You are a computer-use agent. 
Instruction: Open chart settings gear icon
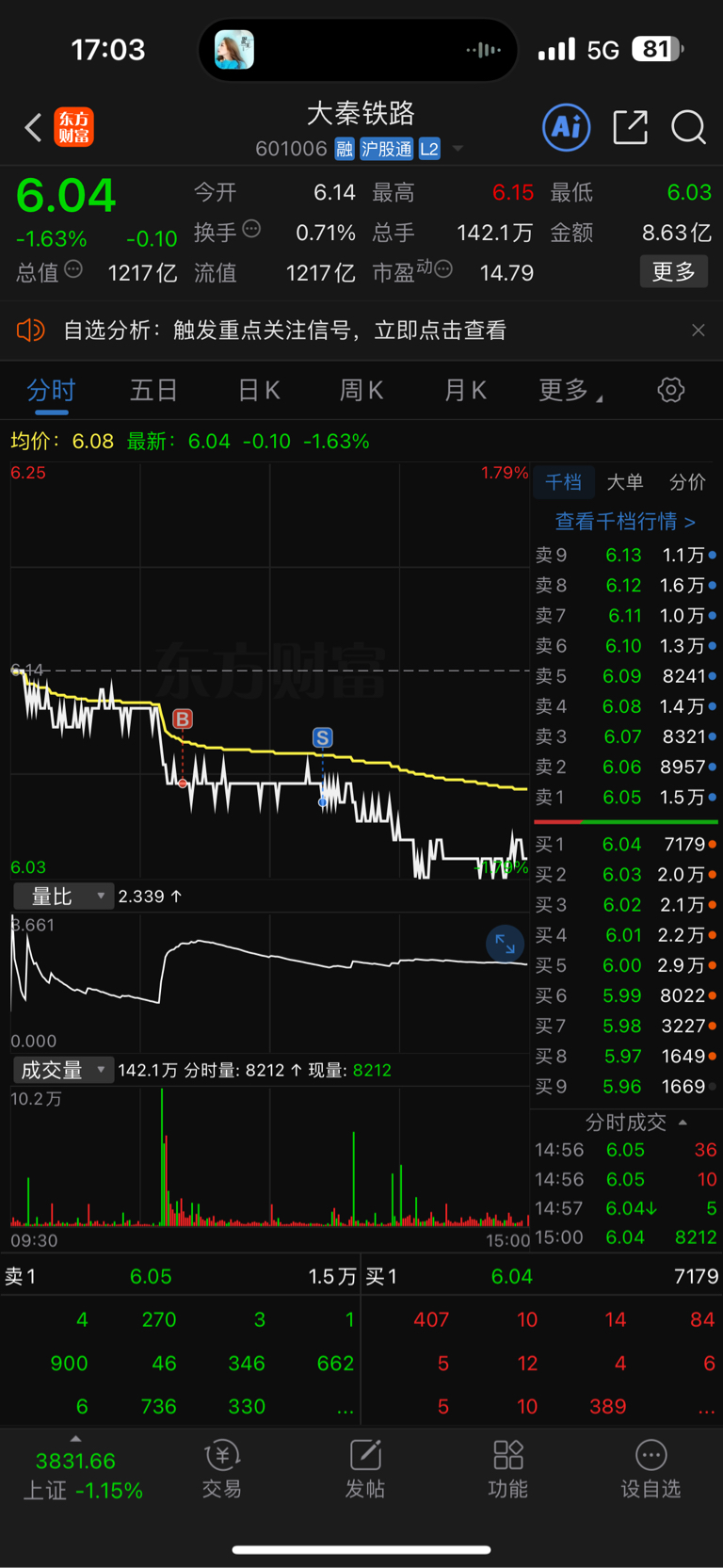coord(671,390)
